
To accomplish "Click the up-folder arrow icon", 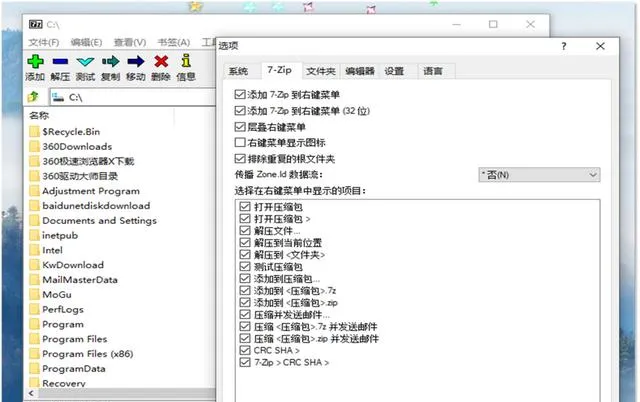I will coord(33,97).
